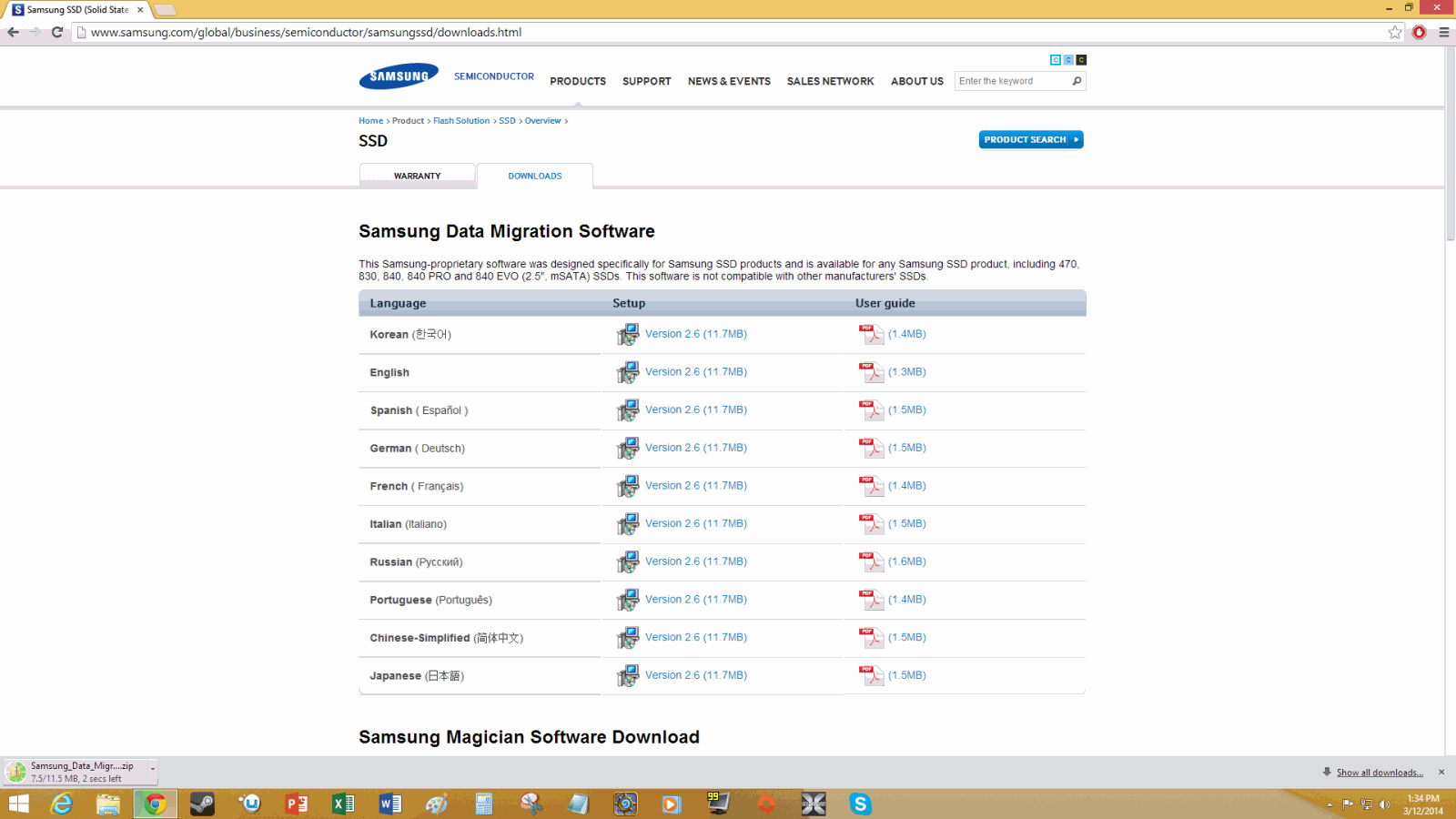Viewport: 1456px width, 819px height.
Task: Open the SUPPORT menu
Action: [x=647, y=81]
